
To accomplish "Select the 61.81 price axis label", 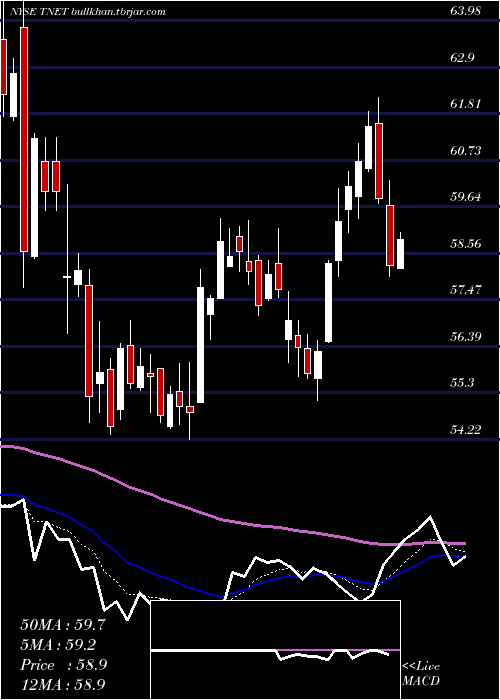I will 466,104.
